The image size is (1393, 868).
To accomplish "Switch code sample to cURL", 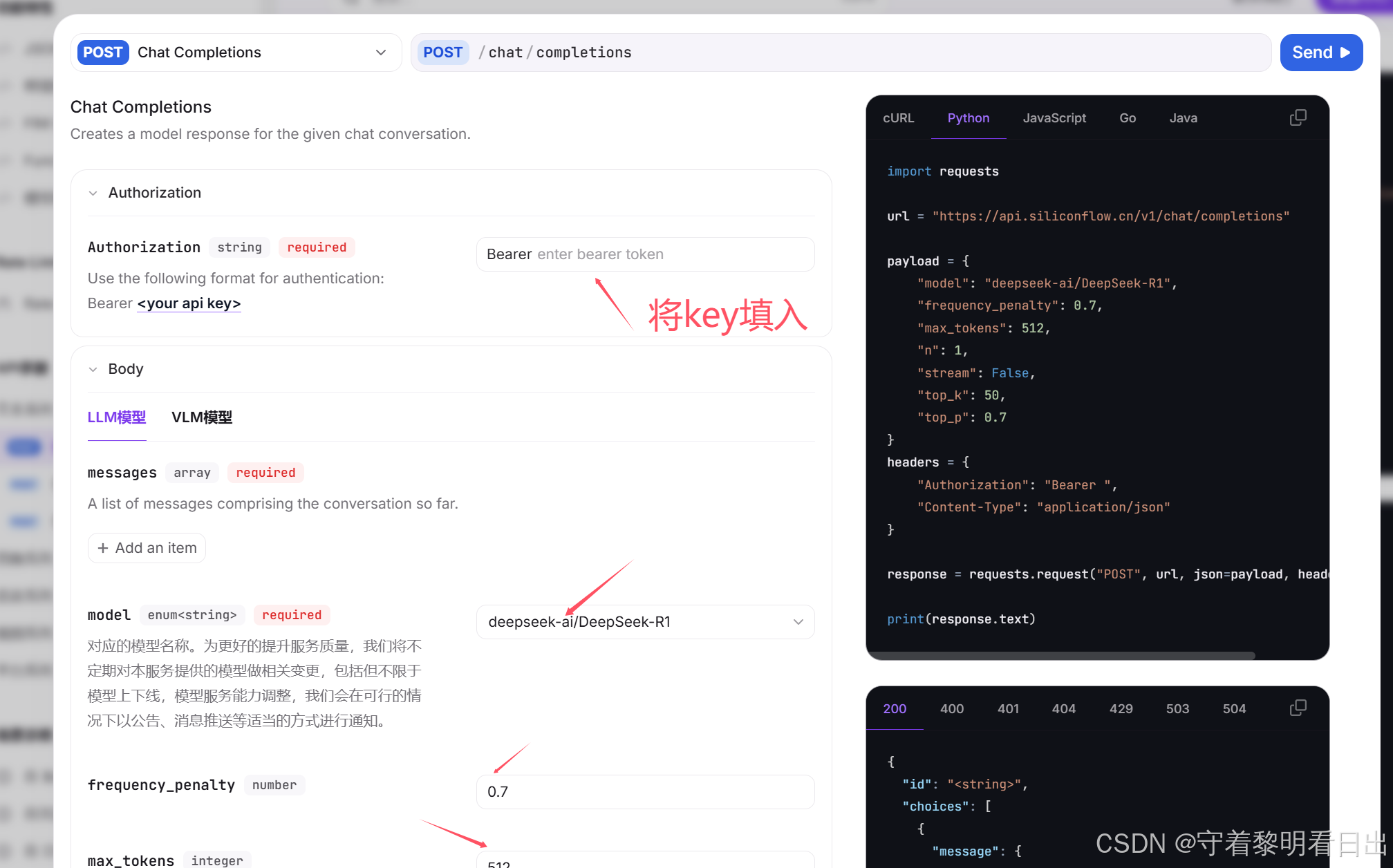I will (x=898, y=118).
